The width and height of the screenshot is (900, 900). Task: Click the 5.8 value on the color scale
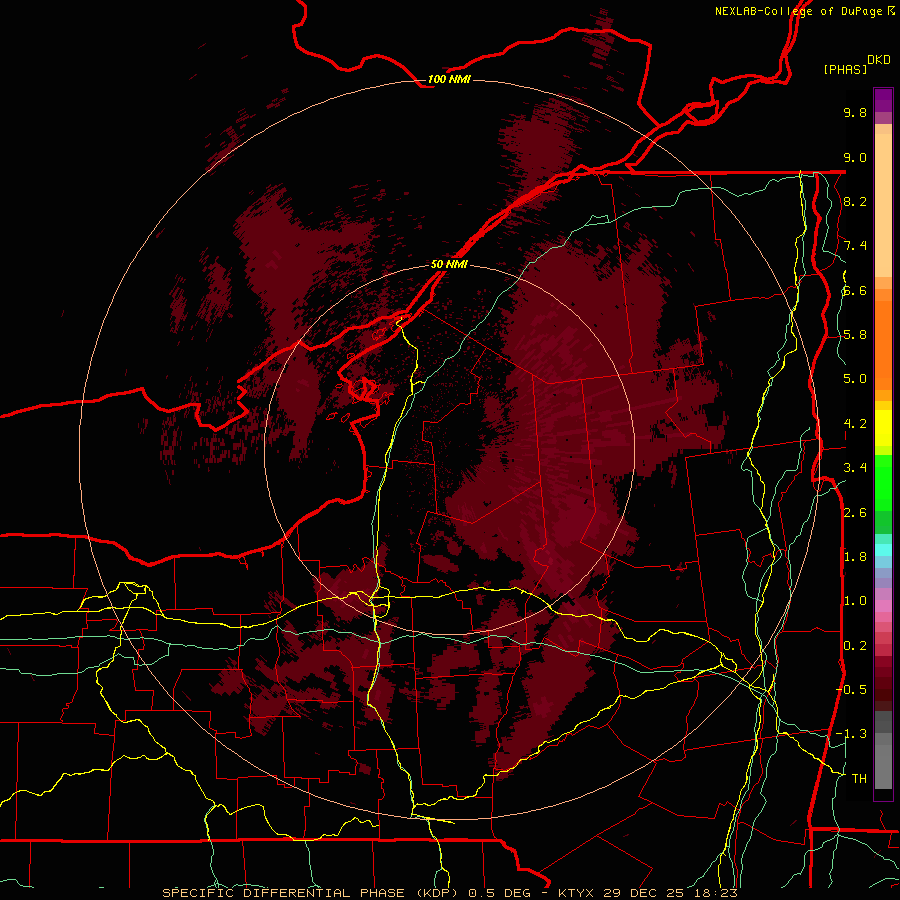point(855,335)
